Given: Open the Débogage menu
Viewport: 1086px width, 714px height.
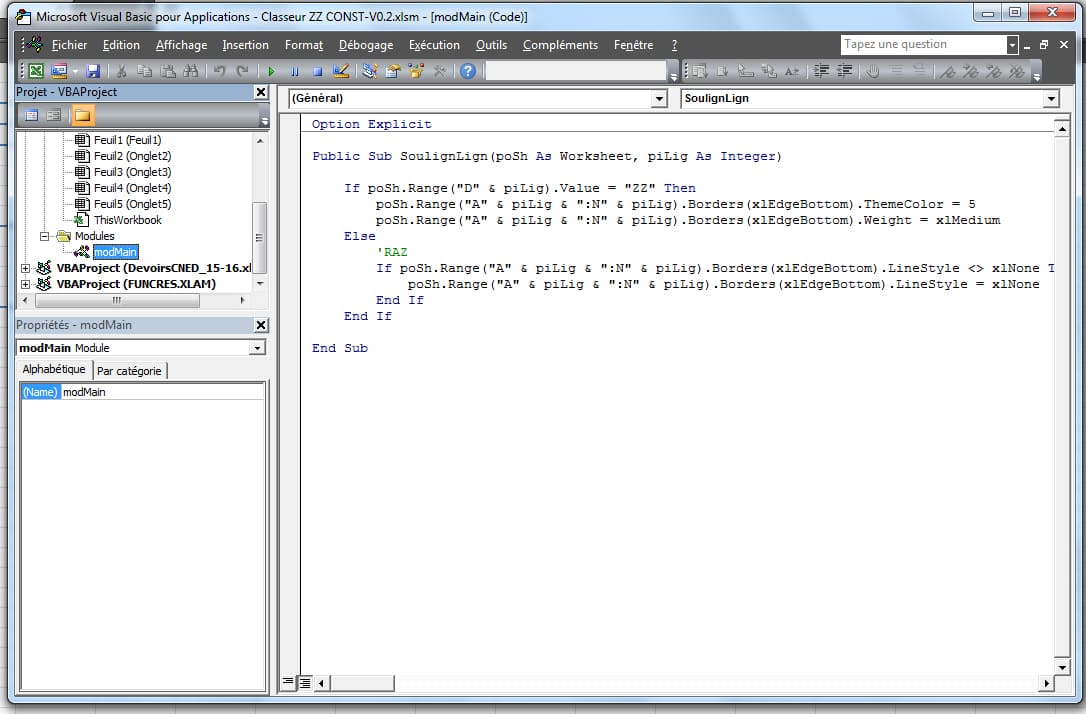Looking at the screenshot, I should [365, 45].
